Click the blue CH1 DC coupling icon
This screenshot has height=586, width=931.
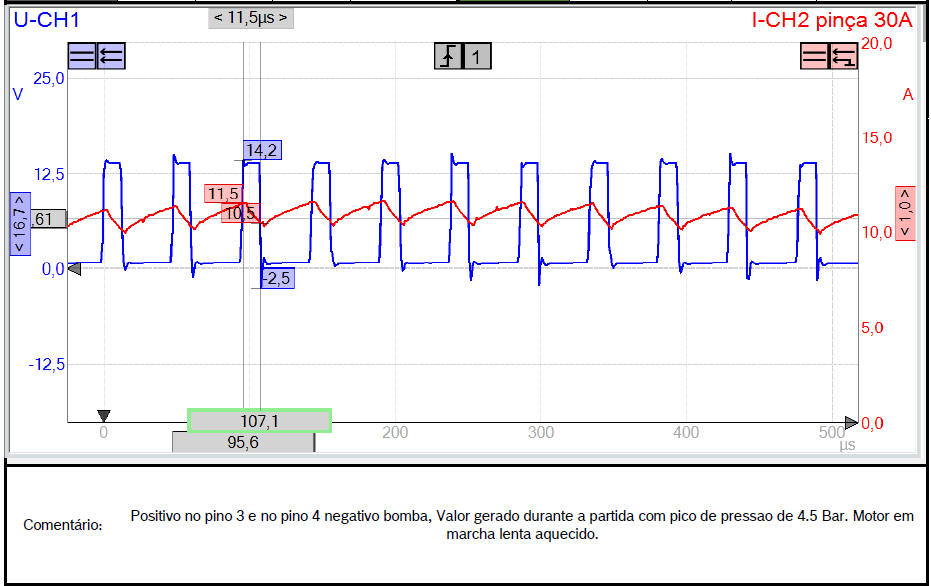tap(82, 57)
